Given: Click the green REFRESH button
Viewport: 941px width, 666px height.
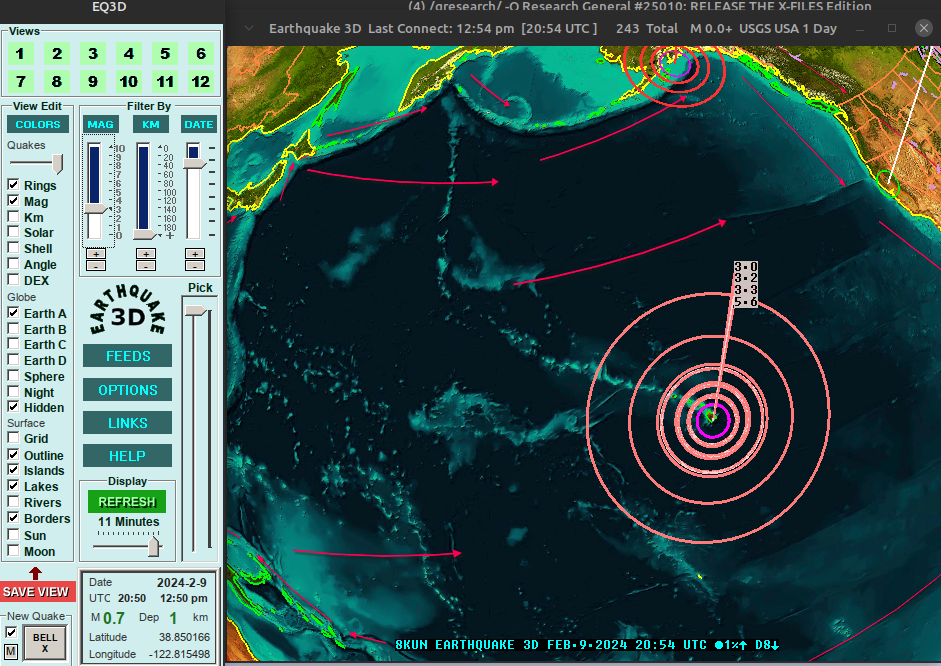Looking at the screenshot, I should tap(127, 502).
